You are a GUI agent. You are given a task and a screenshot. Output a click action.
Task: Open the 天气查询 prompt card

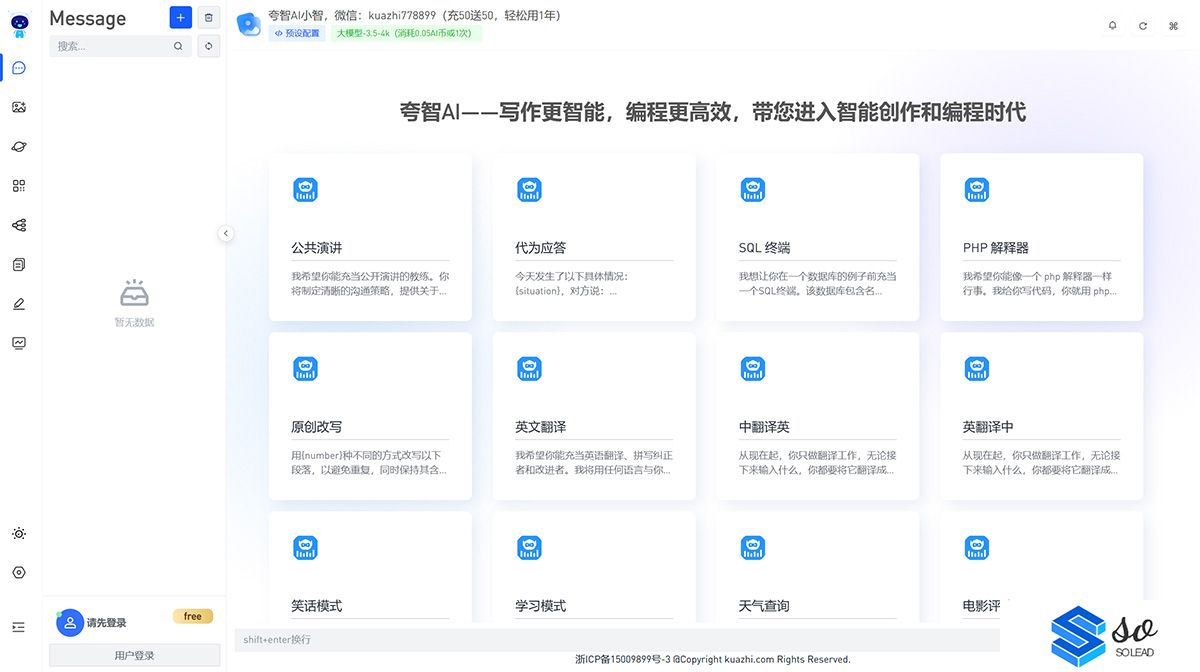coord(817,567)
